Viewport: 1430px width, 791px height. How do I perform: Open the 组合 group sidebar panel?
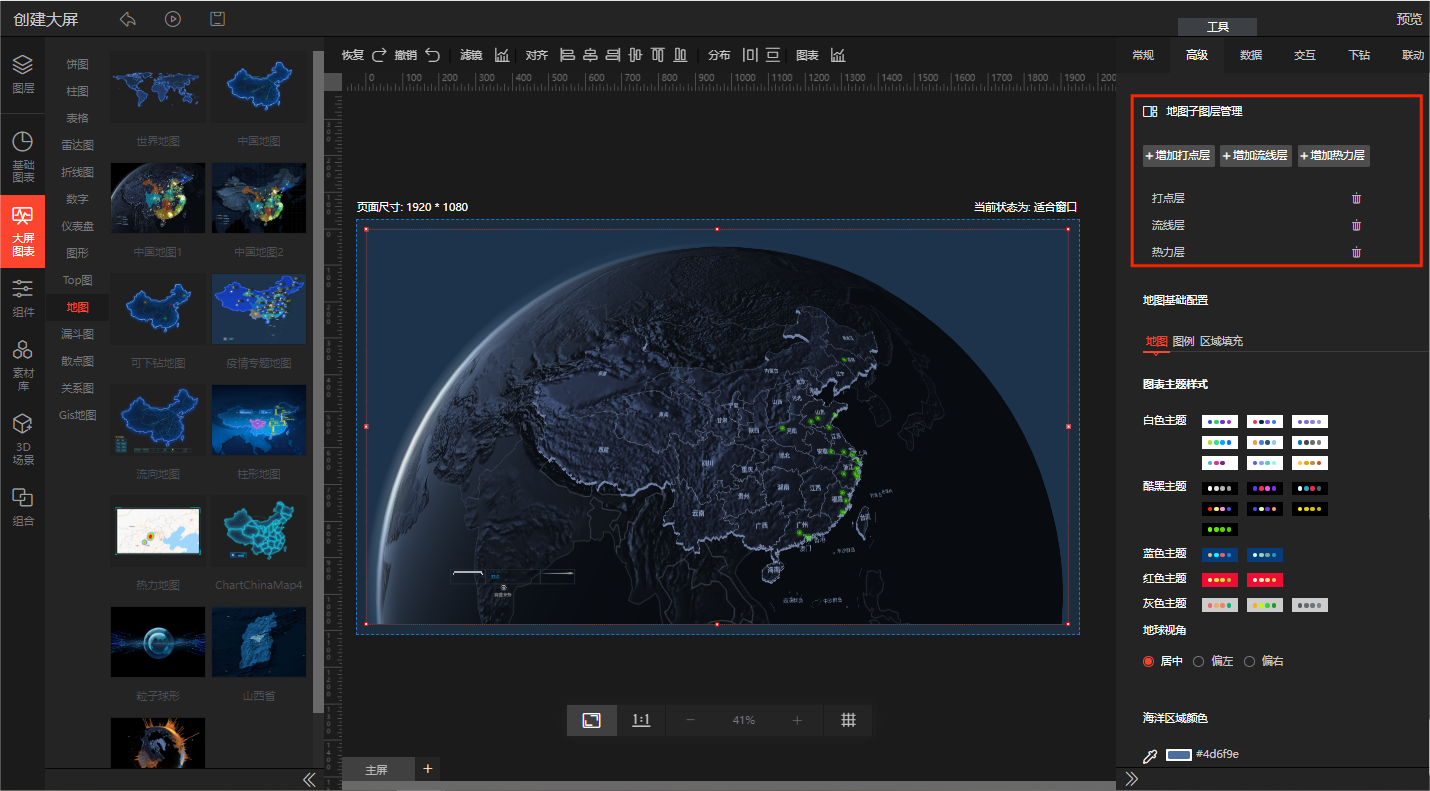[x=23, y=507]
